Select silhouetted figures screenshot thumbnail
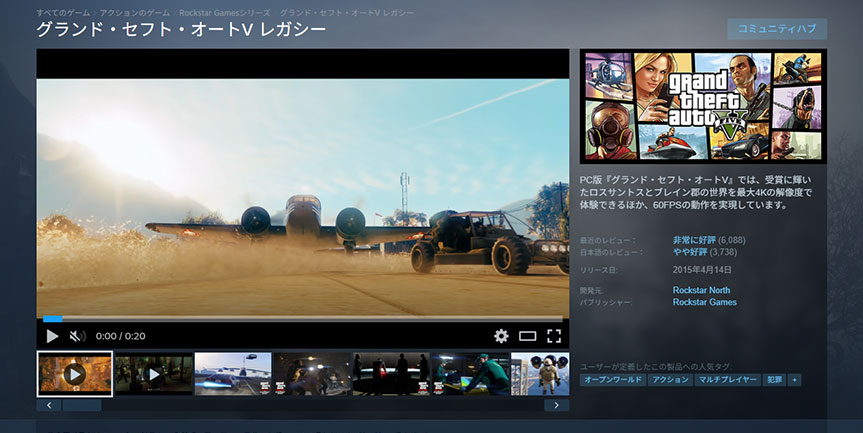This screenshot has width=863, height=433. 391,374
